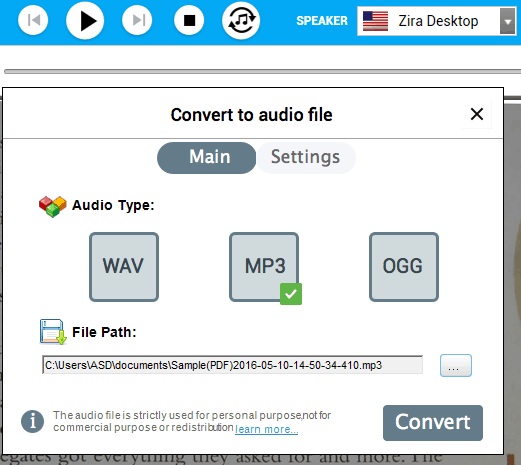The width and height of the screenshot is (521, 465).
Task: Click the Audio Type colored cubes icon
Action: (x=53, y=206)
